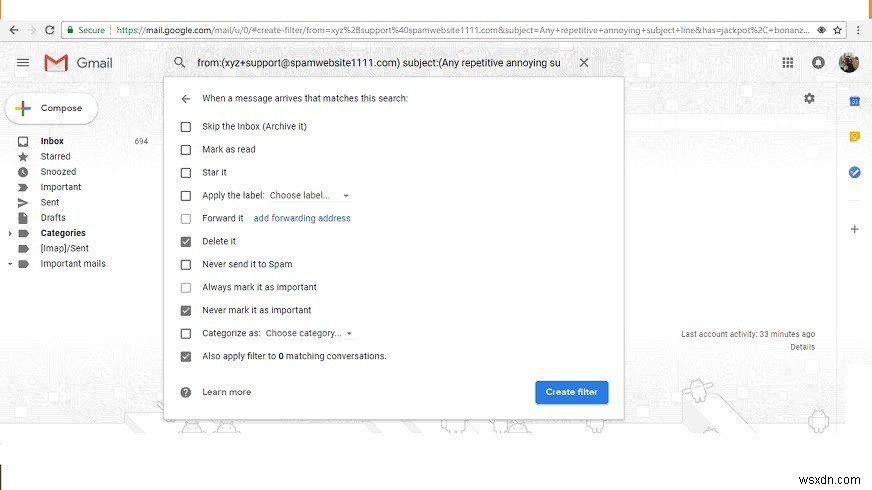This screenshot has width=872, height=490.
Task: Click the browser forward arrow
Action: click(32, 30)
